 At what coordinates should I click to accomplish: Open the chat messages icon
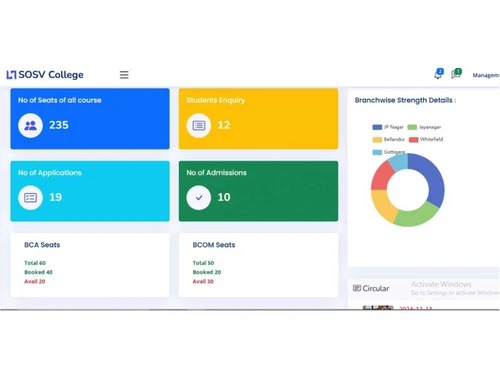(456, 74)
